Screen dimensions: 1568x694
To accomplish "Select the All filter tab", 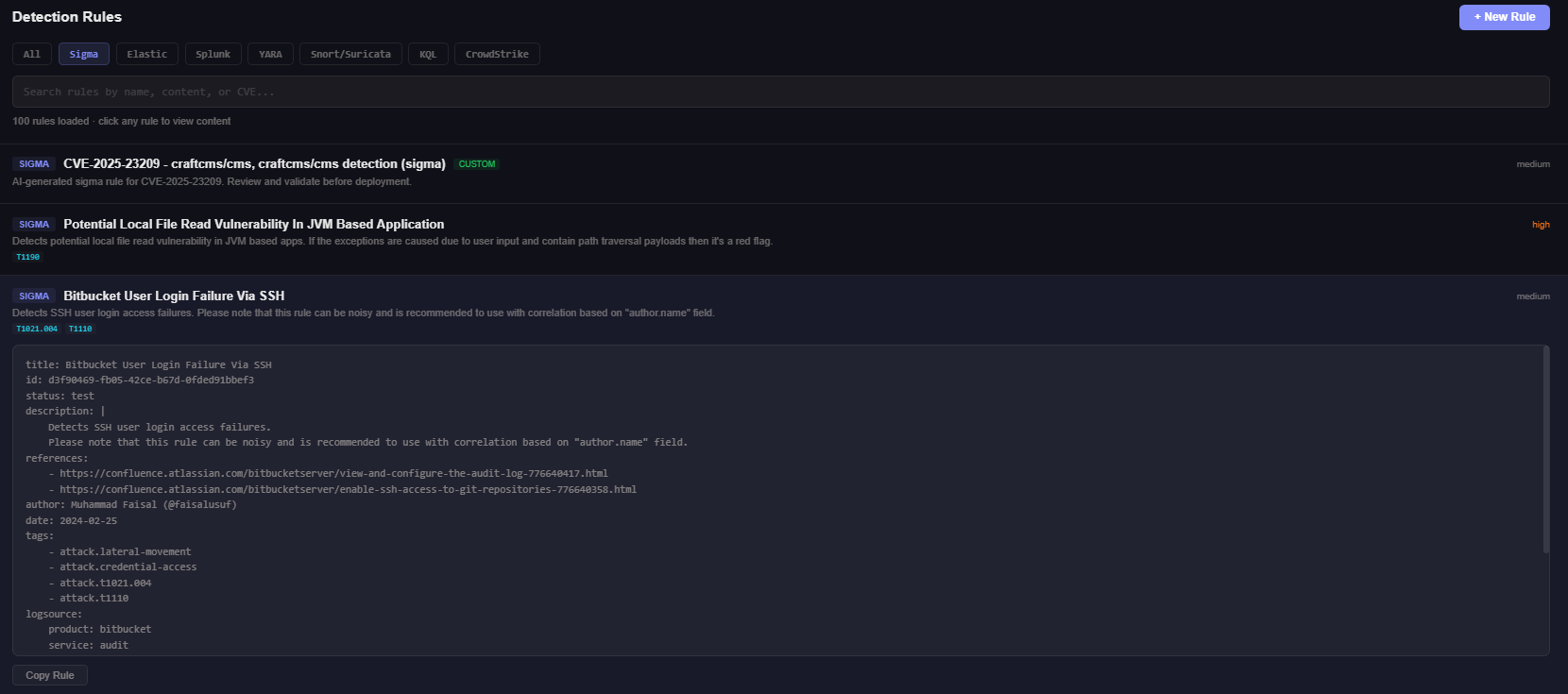I will point(32,54).
